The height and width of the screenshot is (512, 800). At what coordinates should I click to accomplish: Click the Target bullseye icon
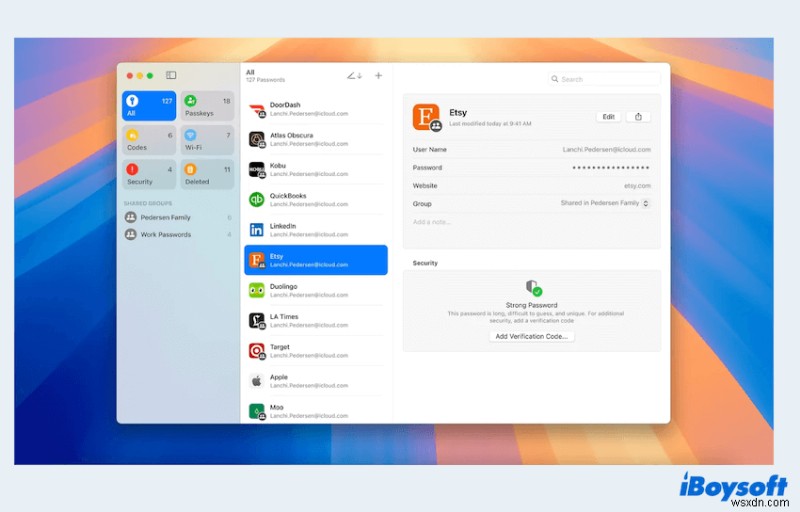pos(257,351)
